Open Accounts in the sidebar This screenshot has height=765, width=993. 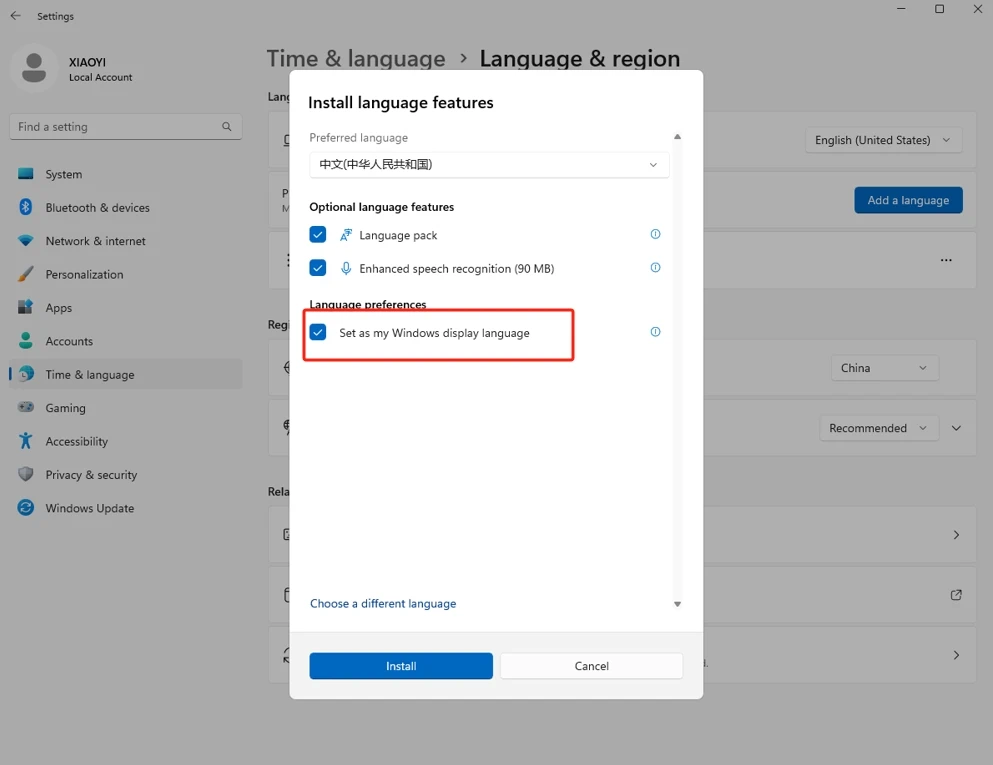(x=125, y=341)
